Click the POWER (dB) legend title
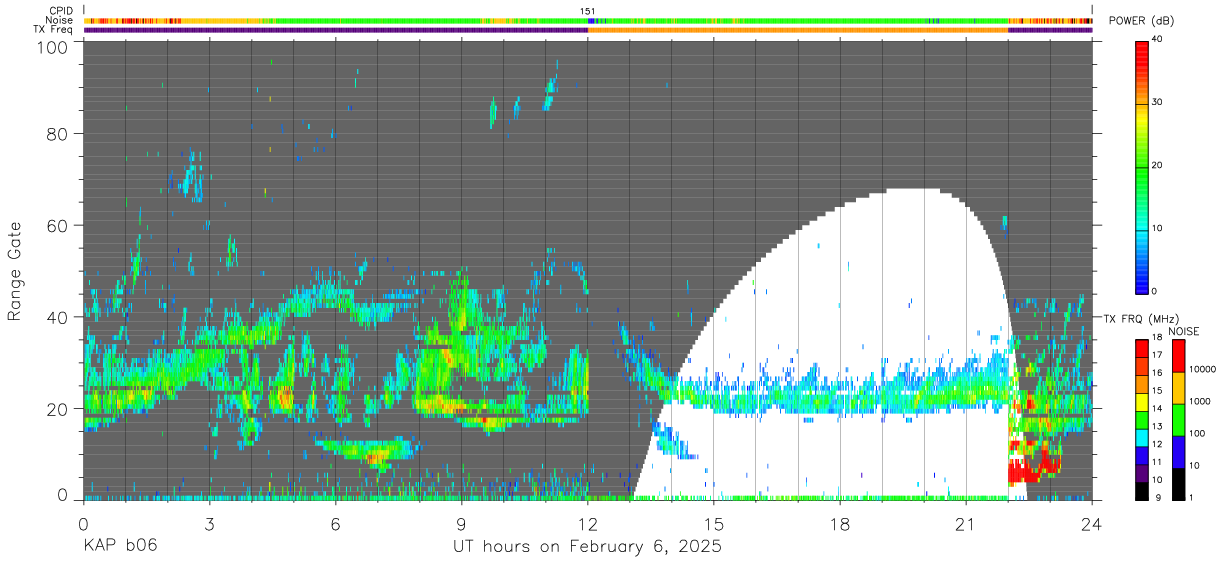1228x567 pixels. tap(1141, 21)
